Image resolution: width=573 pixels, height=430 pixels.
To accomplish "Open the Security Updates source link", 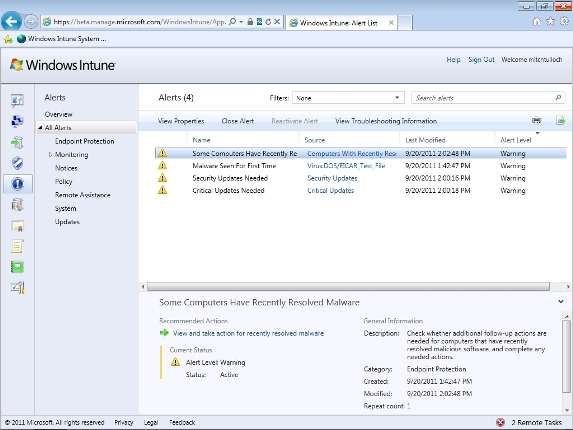I will (x=332, y=178).
